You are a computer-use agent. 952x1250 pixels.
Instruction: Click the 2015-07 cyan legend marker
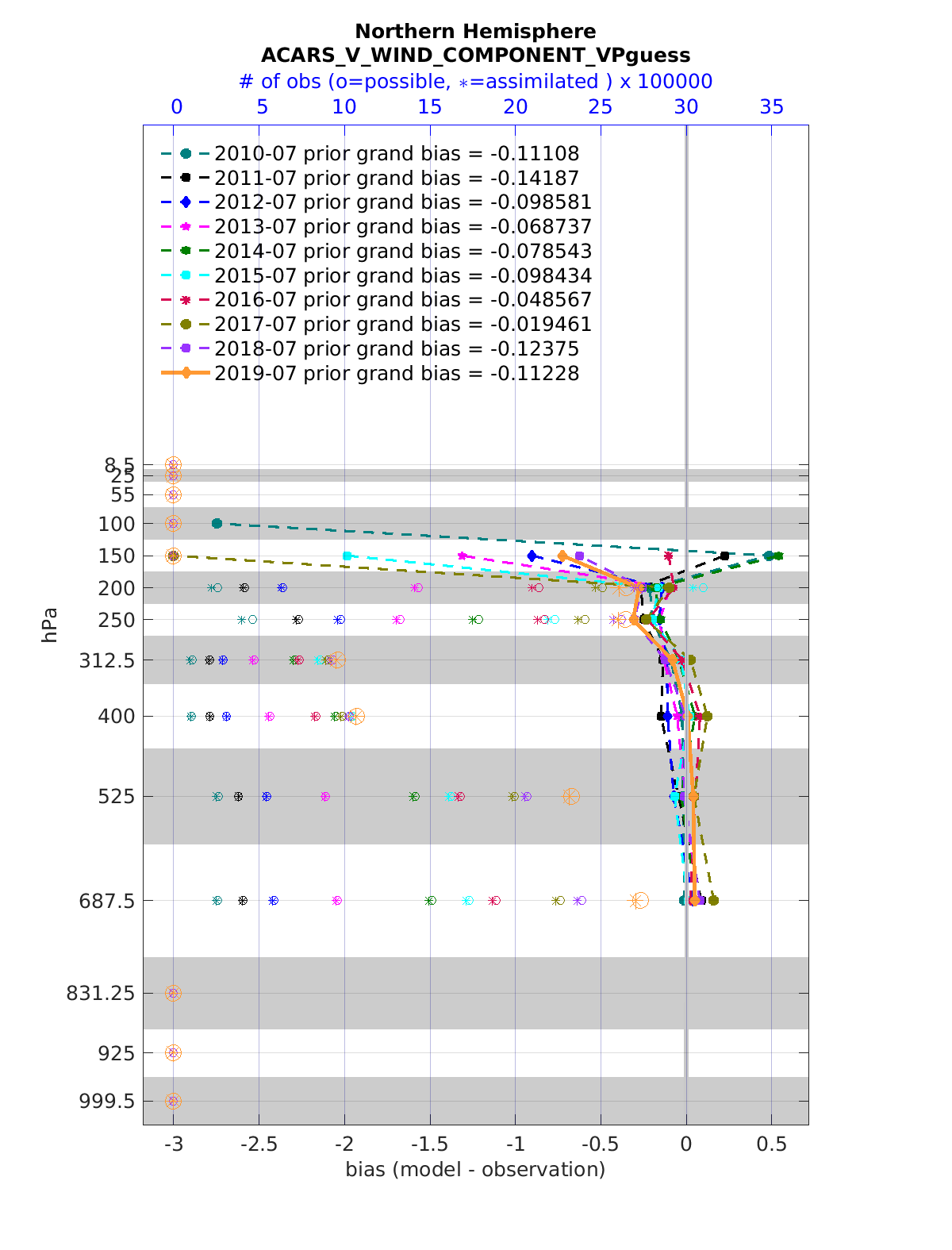[186, 275]
